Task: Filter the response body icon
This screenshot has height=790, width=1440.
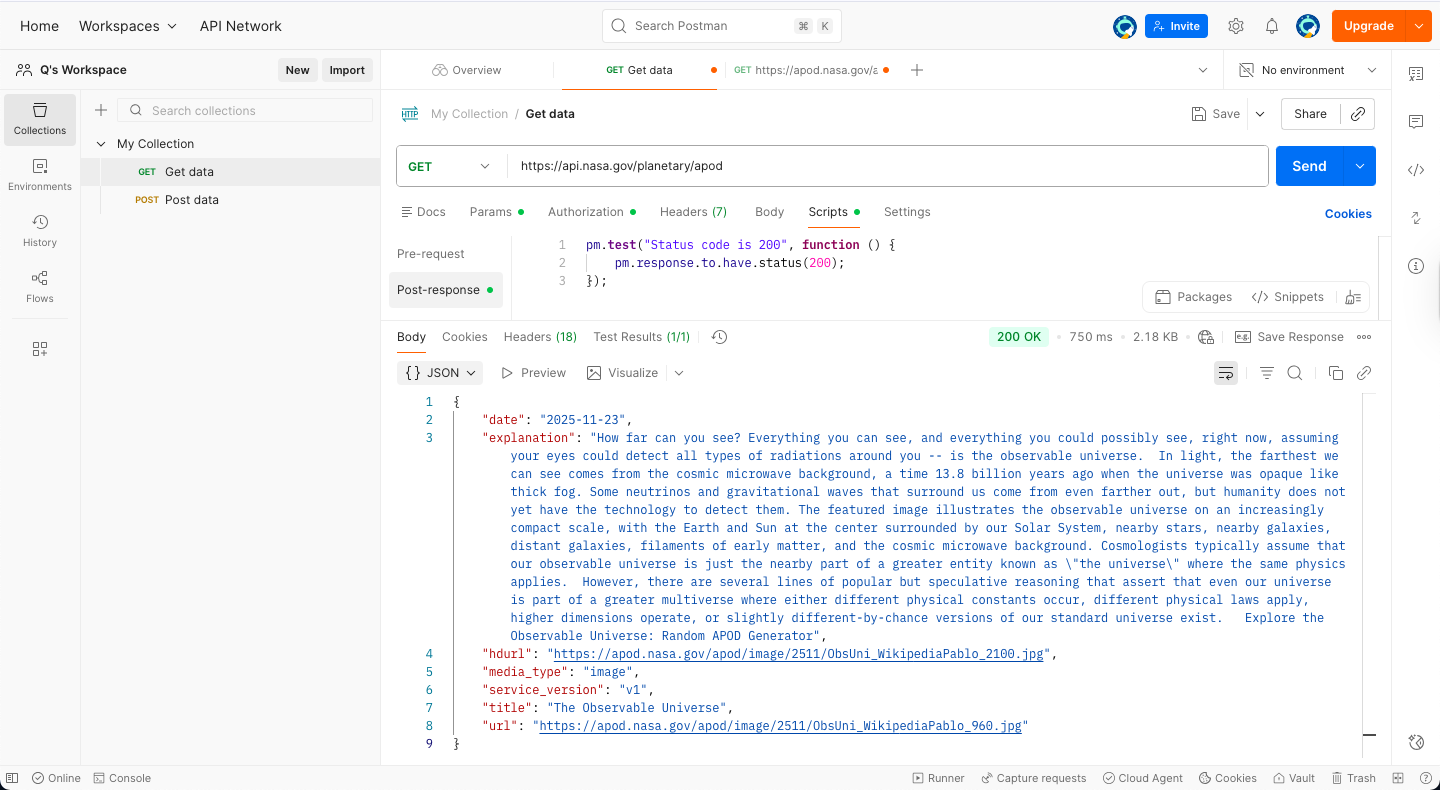Action: point(1266,373)
